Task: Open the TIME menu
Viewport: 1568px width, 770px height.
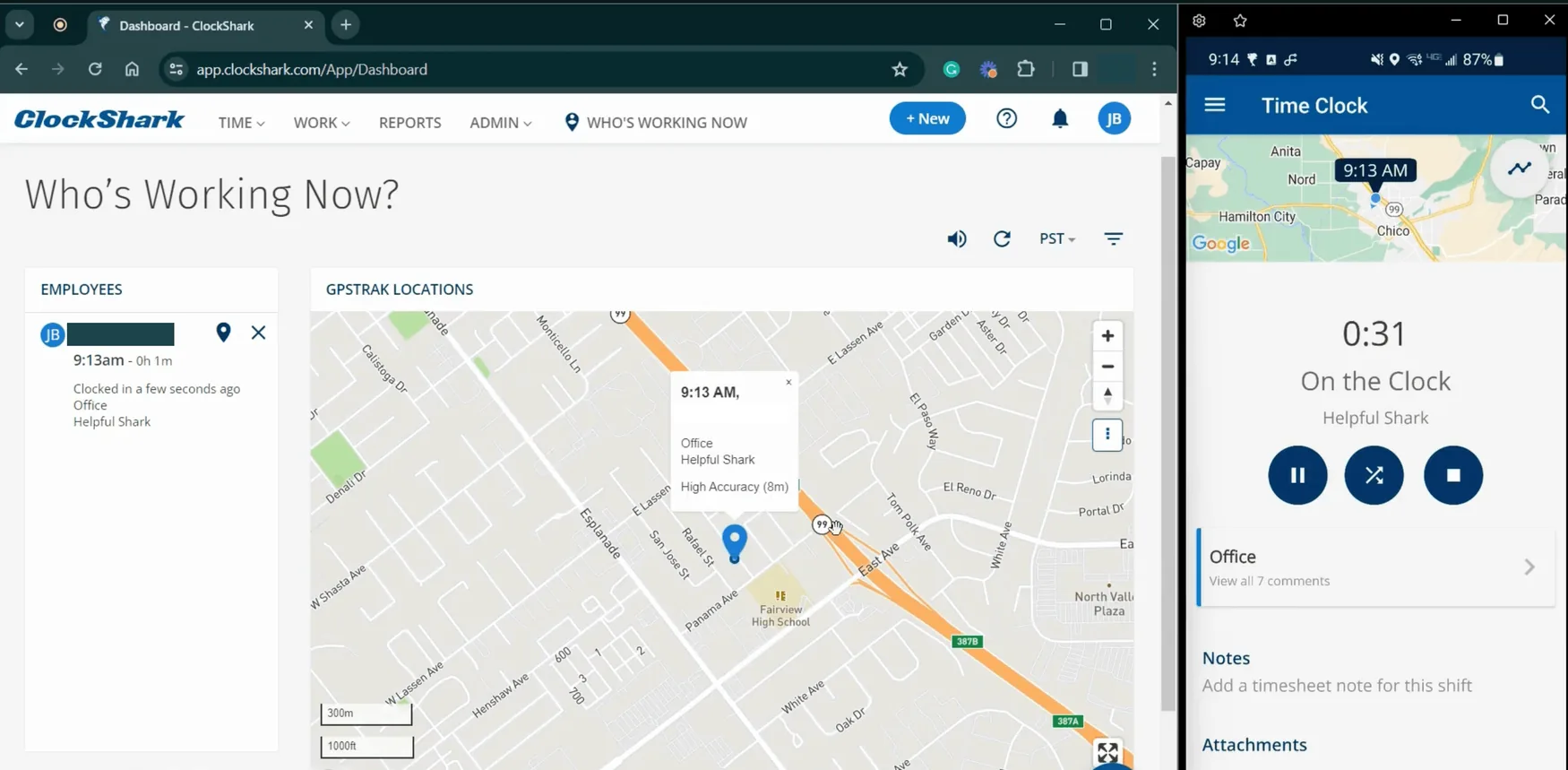Action: pos(241,123)
